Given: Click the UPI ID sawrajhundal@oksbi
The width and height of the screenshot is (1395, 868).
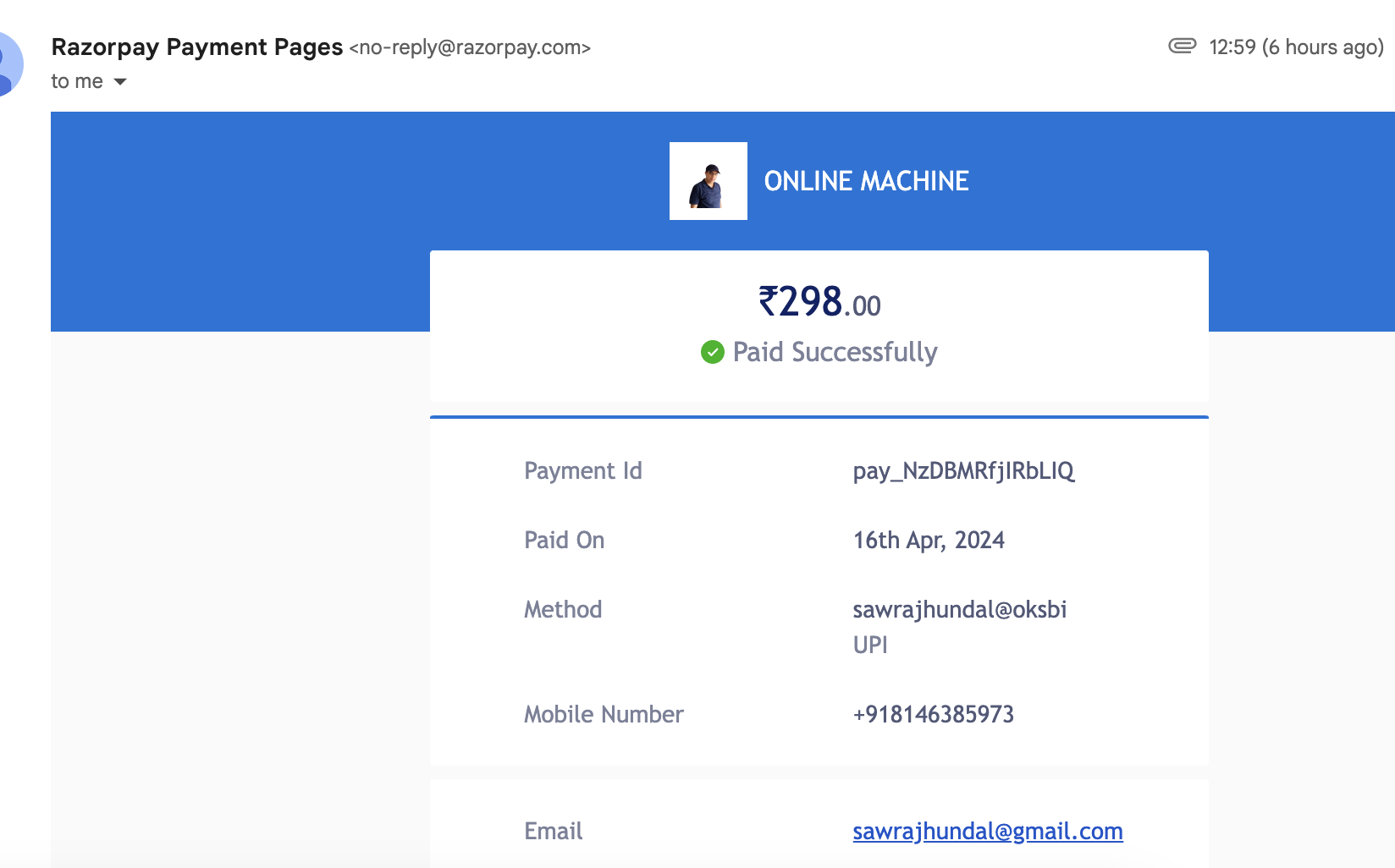Looking at the screenshot, I should click(x=960, y=609).
